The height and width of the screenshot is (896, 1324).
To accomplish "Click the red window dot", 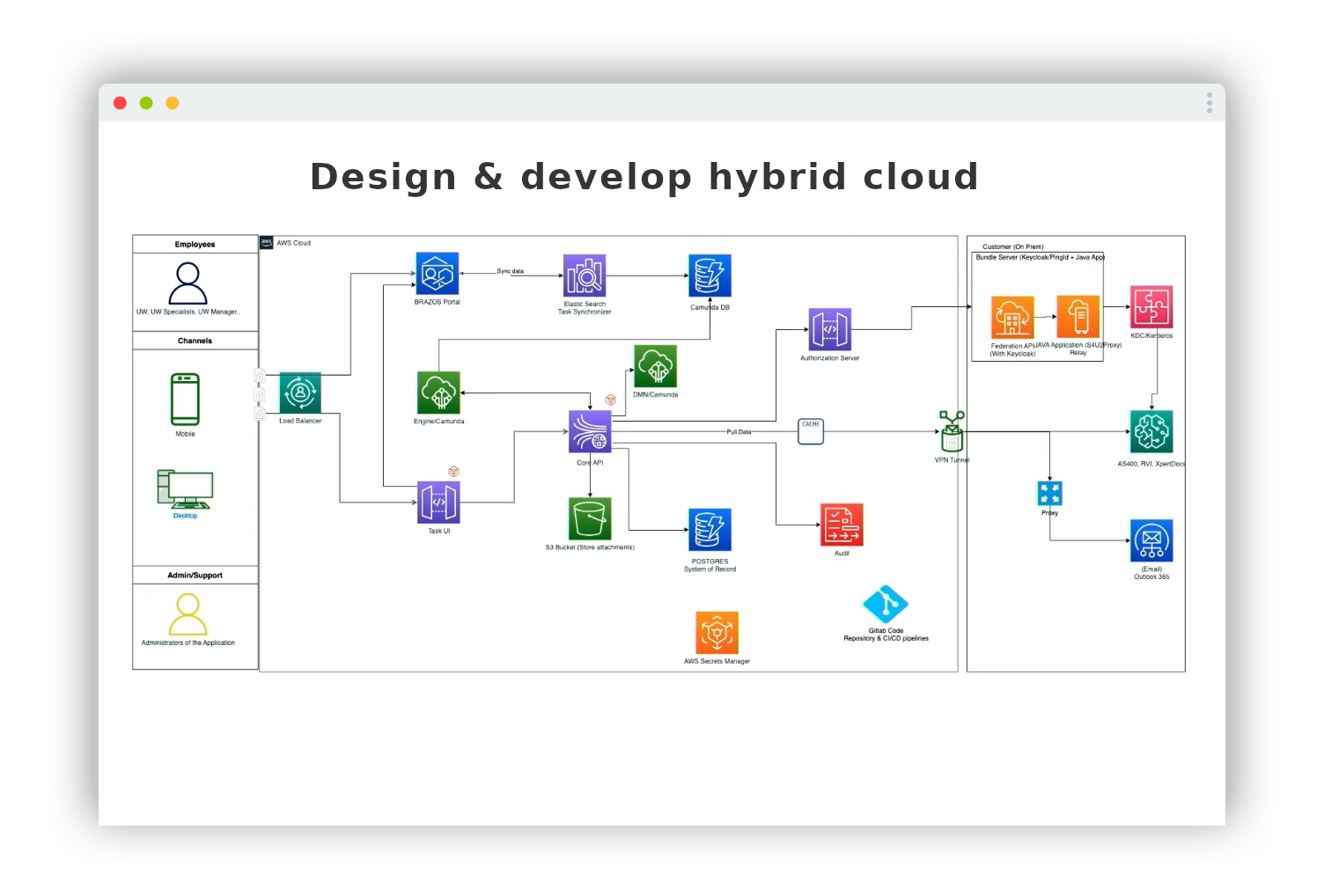I will (121, 103).
